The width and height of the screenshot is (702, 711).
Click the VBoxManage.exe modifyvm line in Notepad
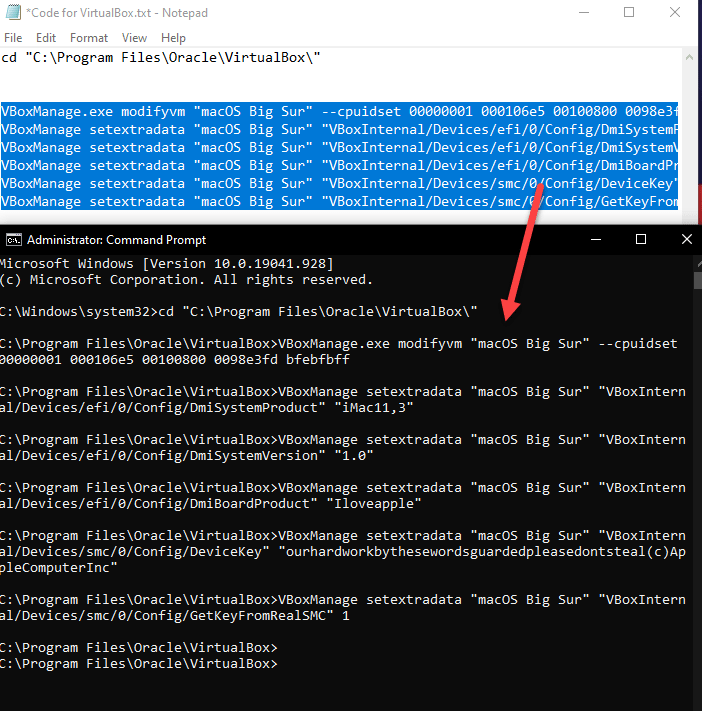point(339,111)
